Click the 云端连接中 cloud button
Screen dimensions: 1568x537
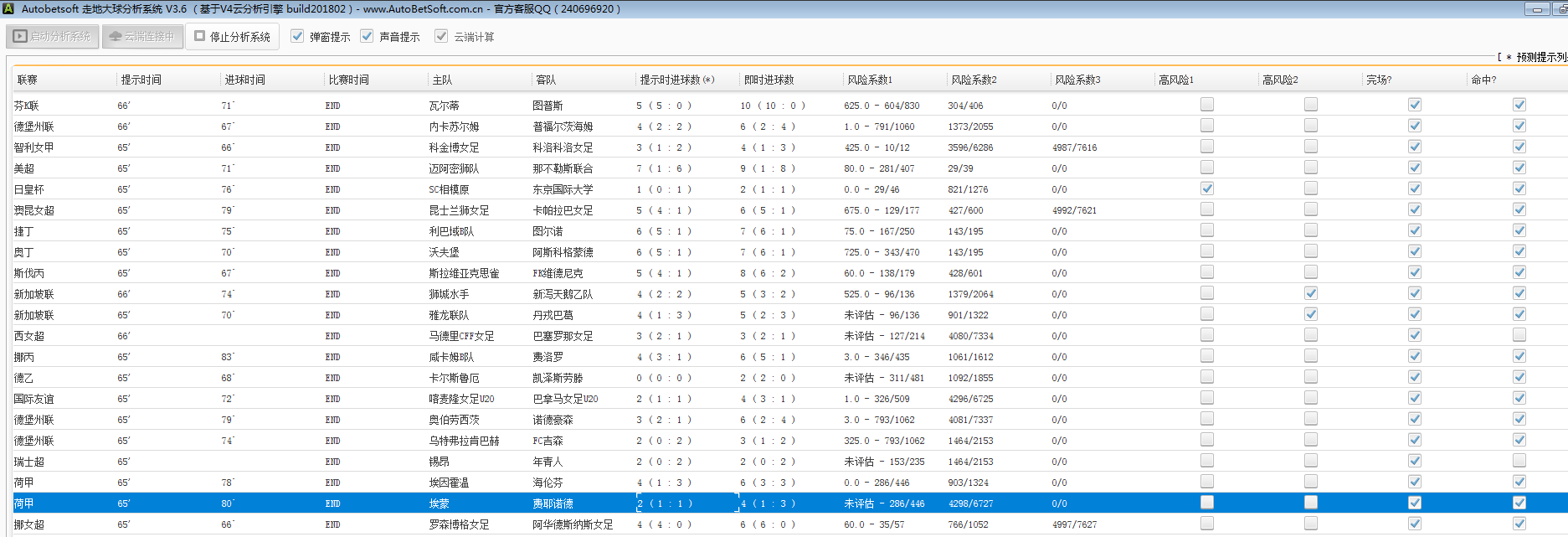pos(142,37)
